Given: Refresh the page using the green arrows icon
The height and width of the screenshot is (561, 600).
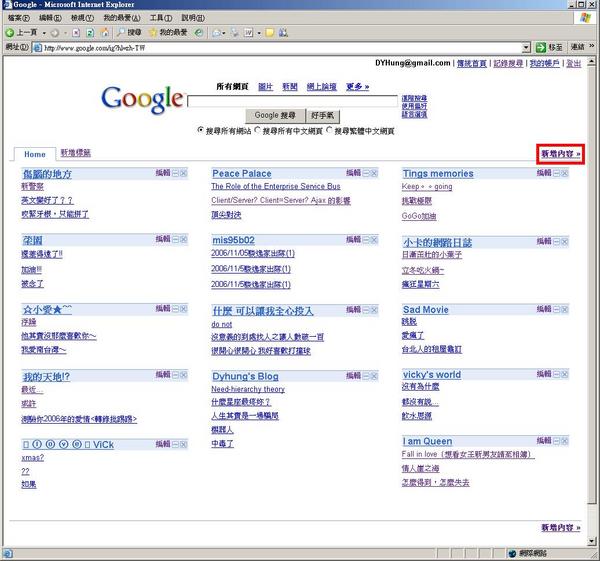Looking at the screenshot, I should coord(90,33).
